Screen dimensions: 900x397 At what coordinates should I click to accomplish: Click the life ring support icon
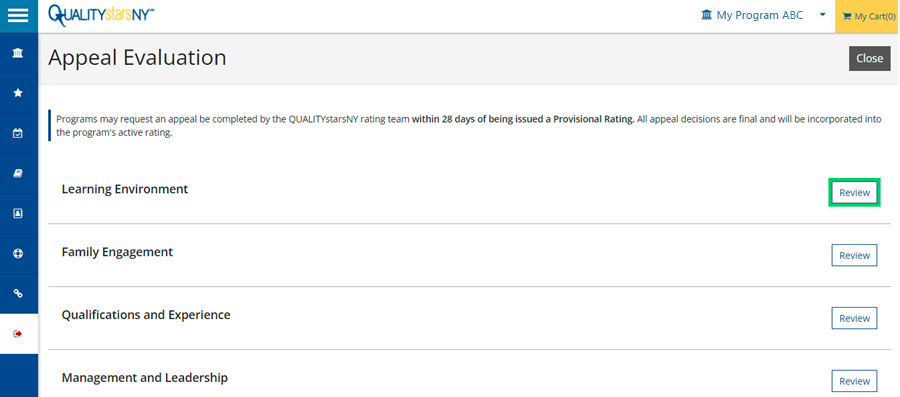pos(18,254)
